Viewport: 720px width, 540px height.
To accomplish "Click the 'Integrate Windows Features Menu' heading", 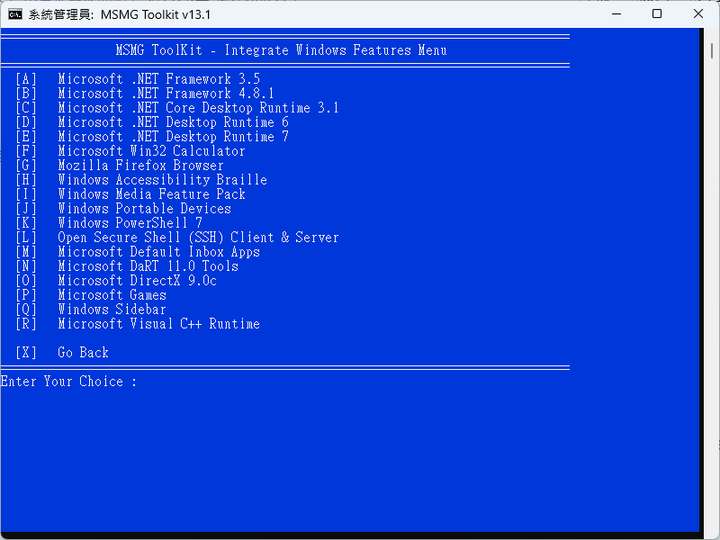I will (336, 50).
